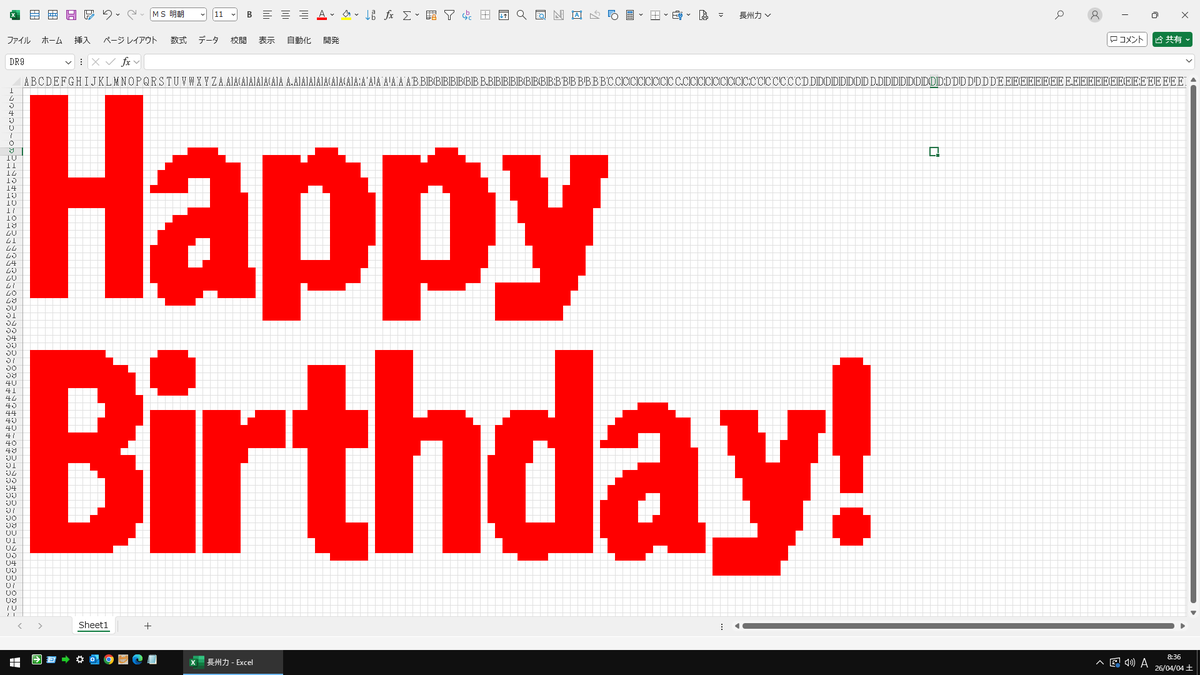Show hidden tray icons with the chevron
The width and height of the screenshot is (1200, 675).
click(1100, 661)
